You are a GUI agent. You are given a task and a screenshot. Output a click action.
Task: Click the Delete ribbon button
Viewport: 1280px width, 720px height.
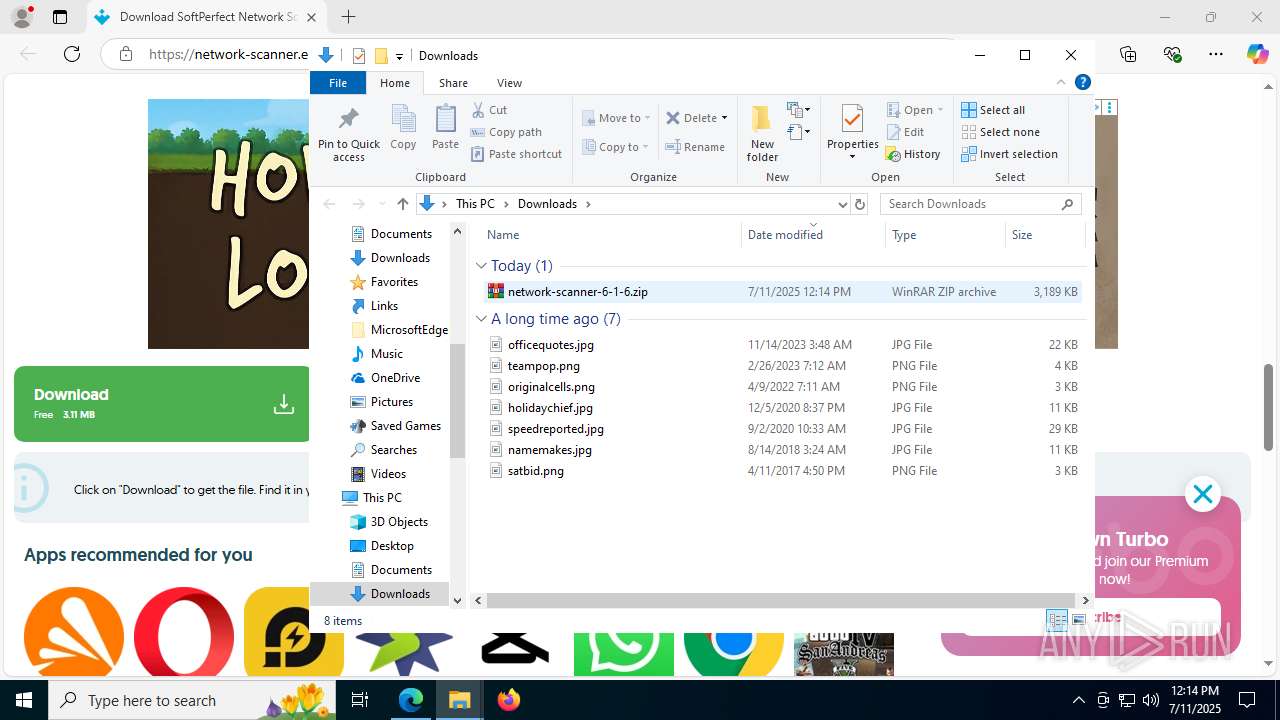point(697,118)
